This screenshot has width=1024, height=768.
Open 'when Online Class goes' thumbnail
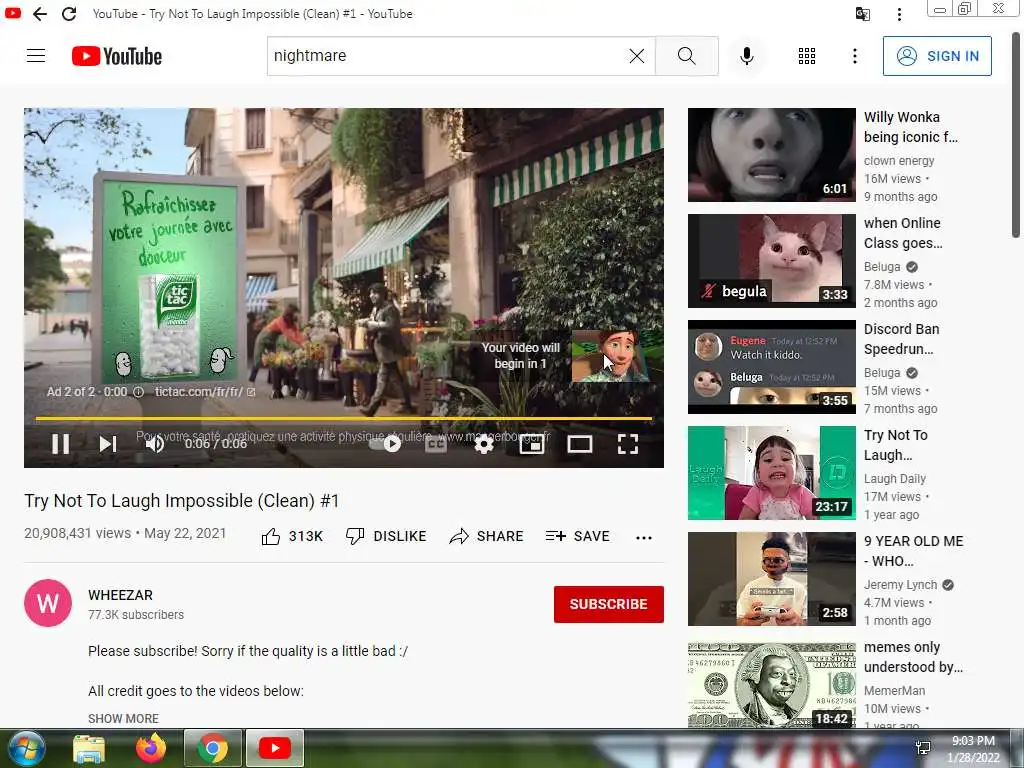(771, 261)
